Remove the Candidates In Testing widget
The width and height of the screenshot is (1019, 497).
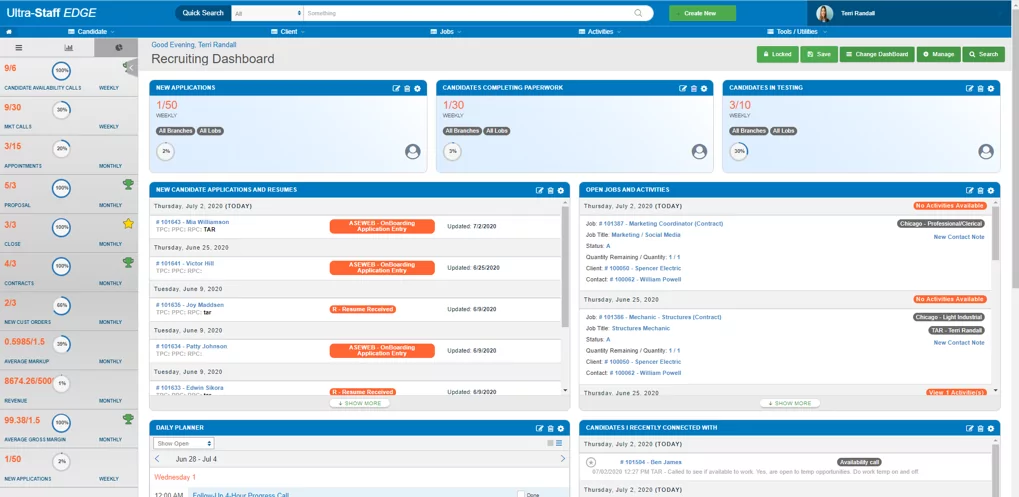coord(981,88)
